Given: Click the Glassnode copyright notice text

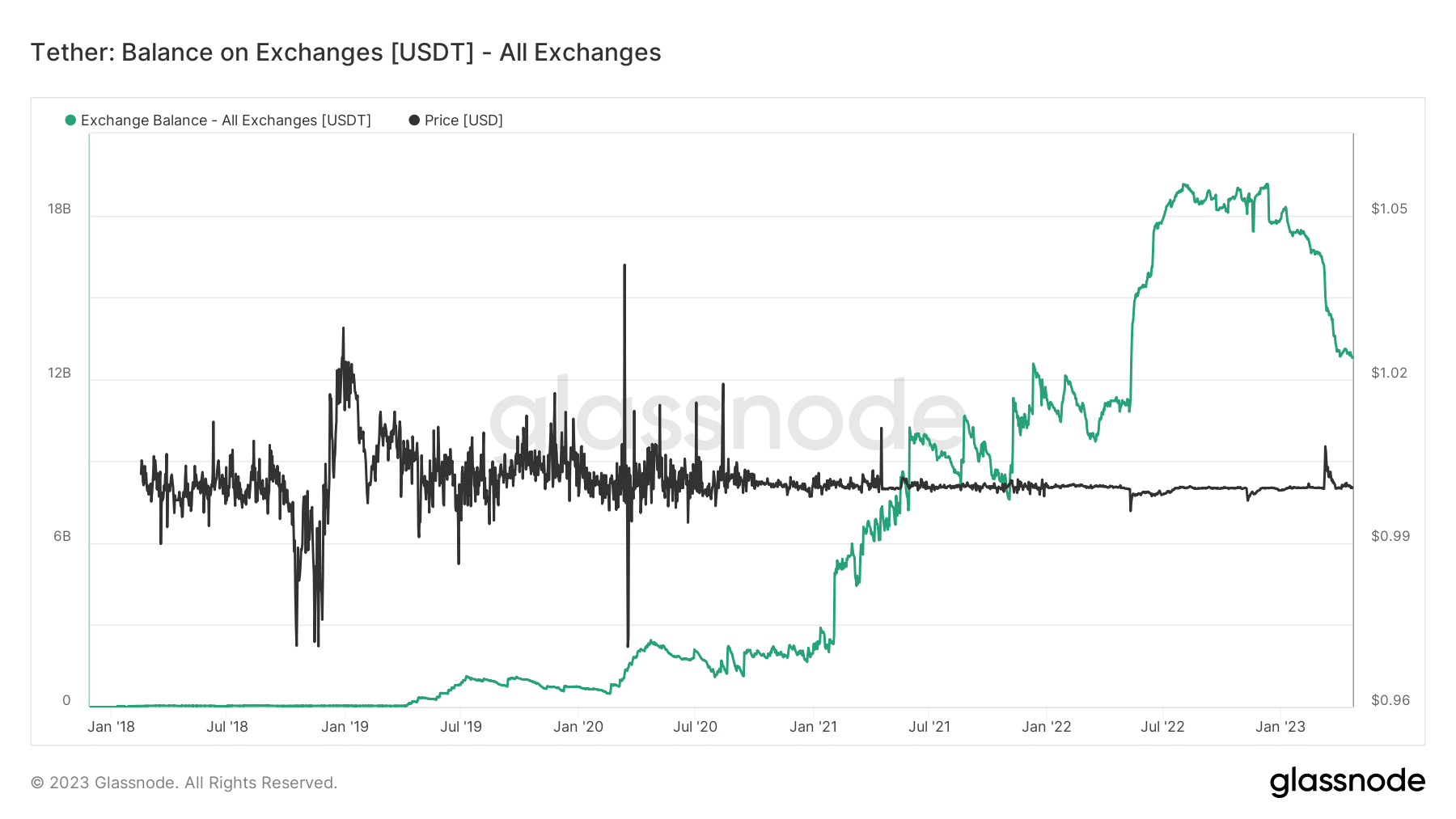Looking at the screenshot, I should [x=184, y=783].
